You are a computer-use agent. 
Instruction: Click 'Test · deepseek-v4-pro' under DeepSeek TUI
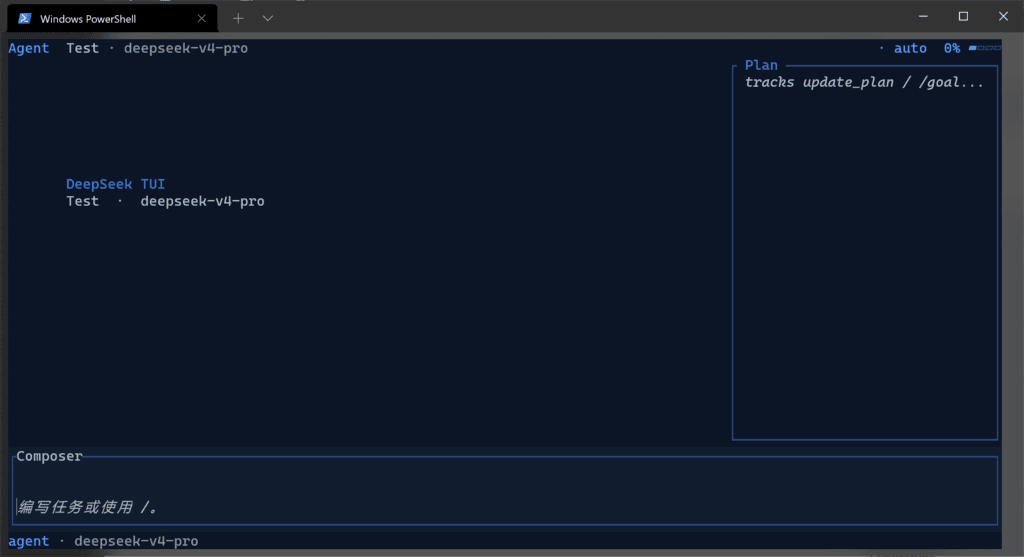pyautogui.click(x=165, y=201)
